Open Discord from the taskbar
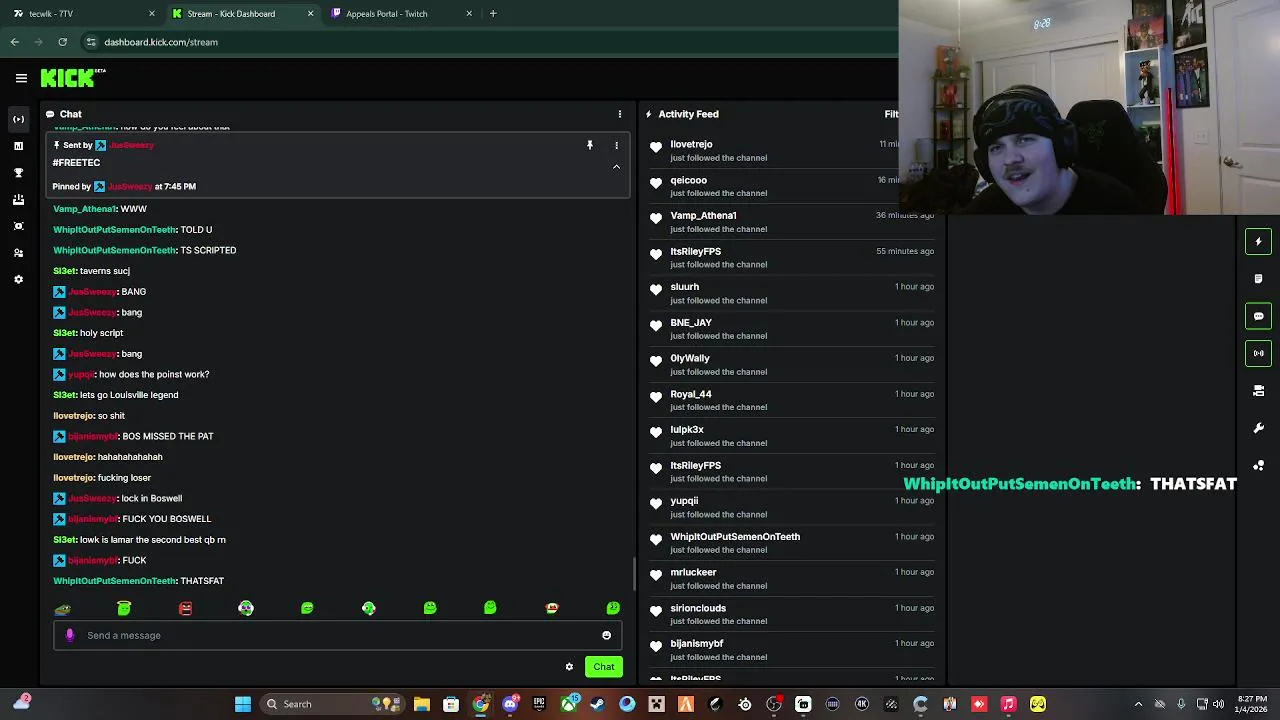 [510, 704]
